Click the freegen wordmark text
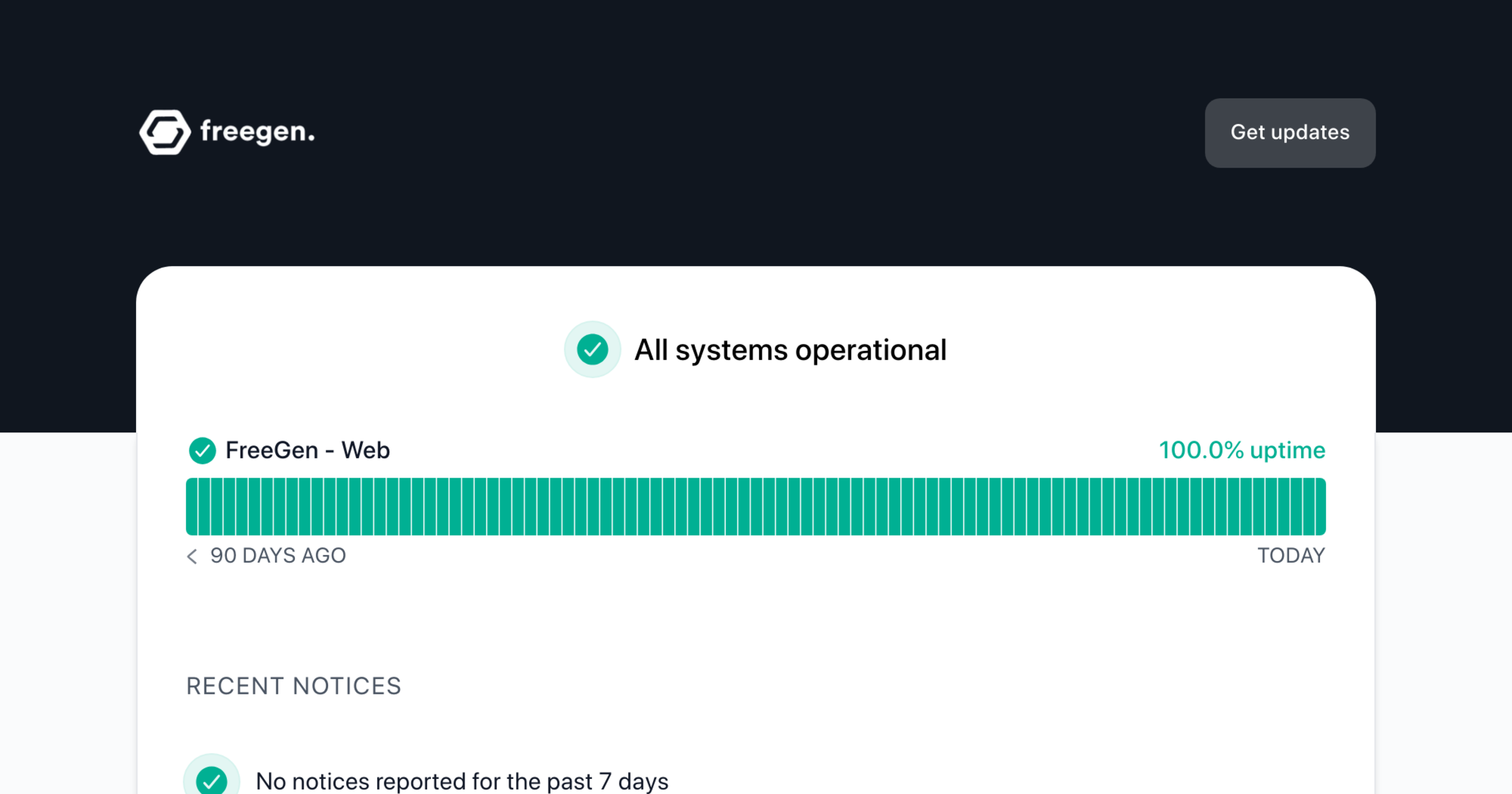1512x794 pixels. (257, 132)
